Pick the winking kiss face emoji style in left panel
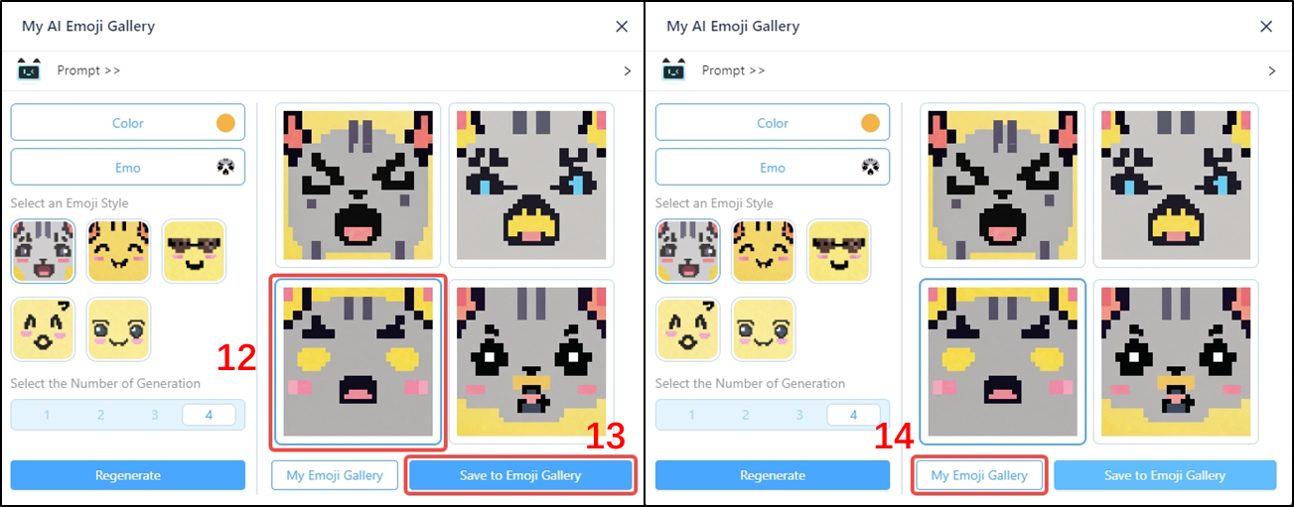 (43, 329)
